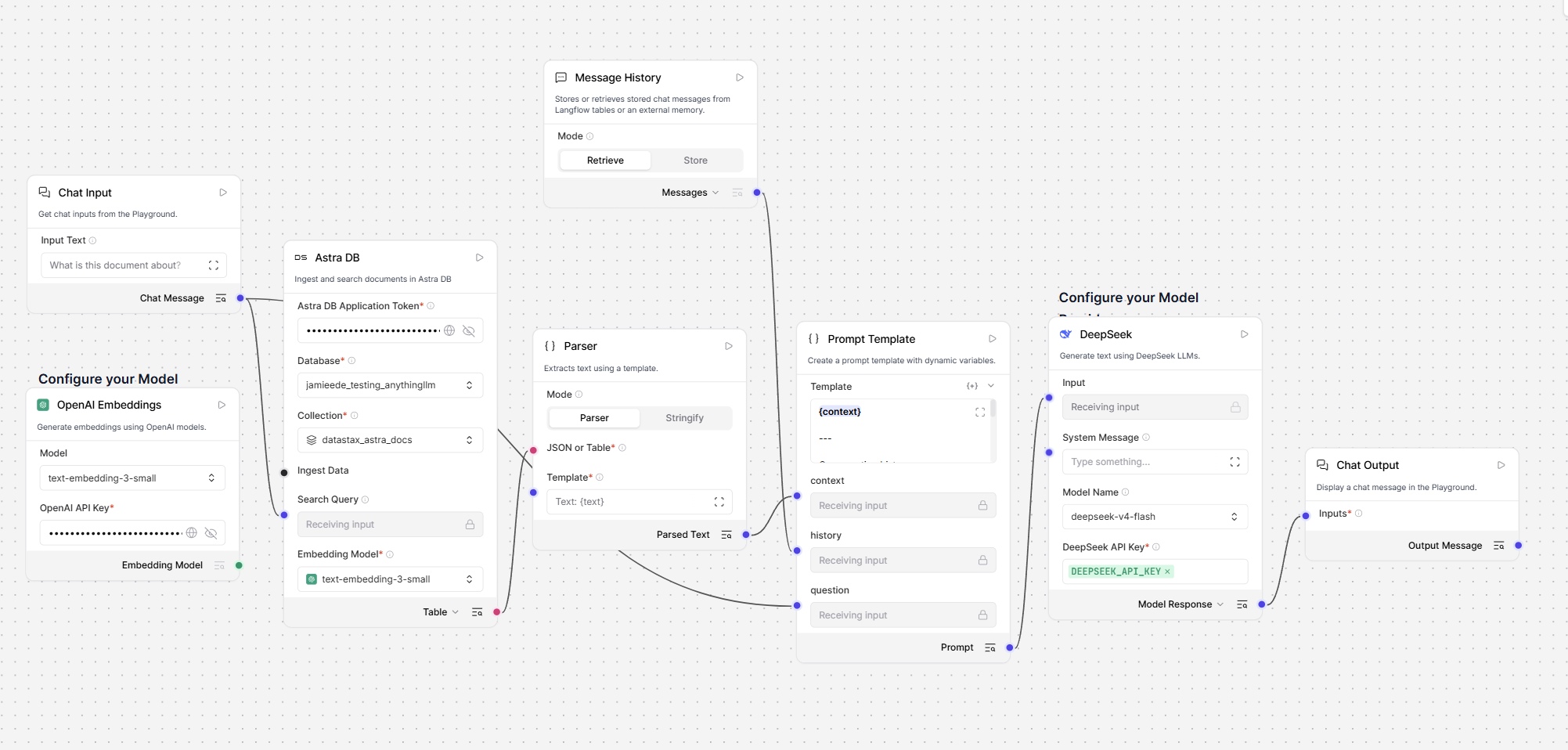Inspect Model Response output icon

point(1242,604)
